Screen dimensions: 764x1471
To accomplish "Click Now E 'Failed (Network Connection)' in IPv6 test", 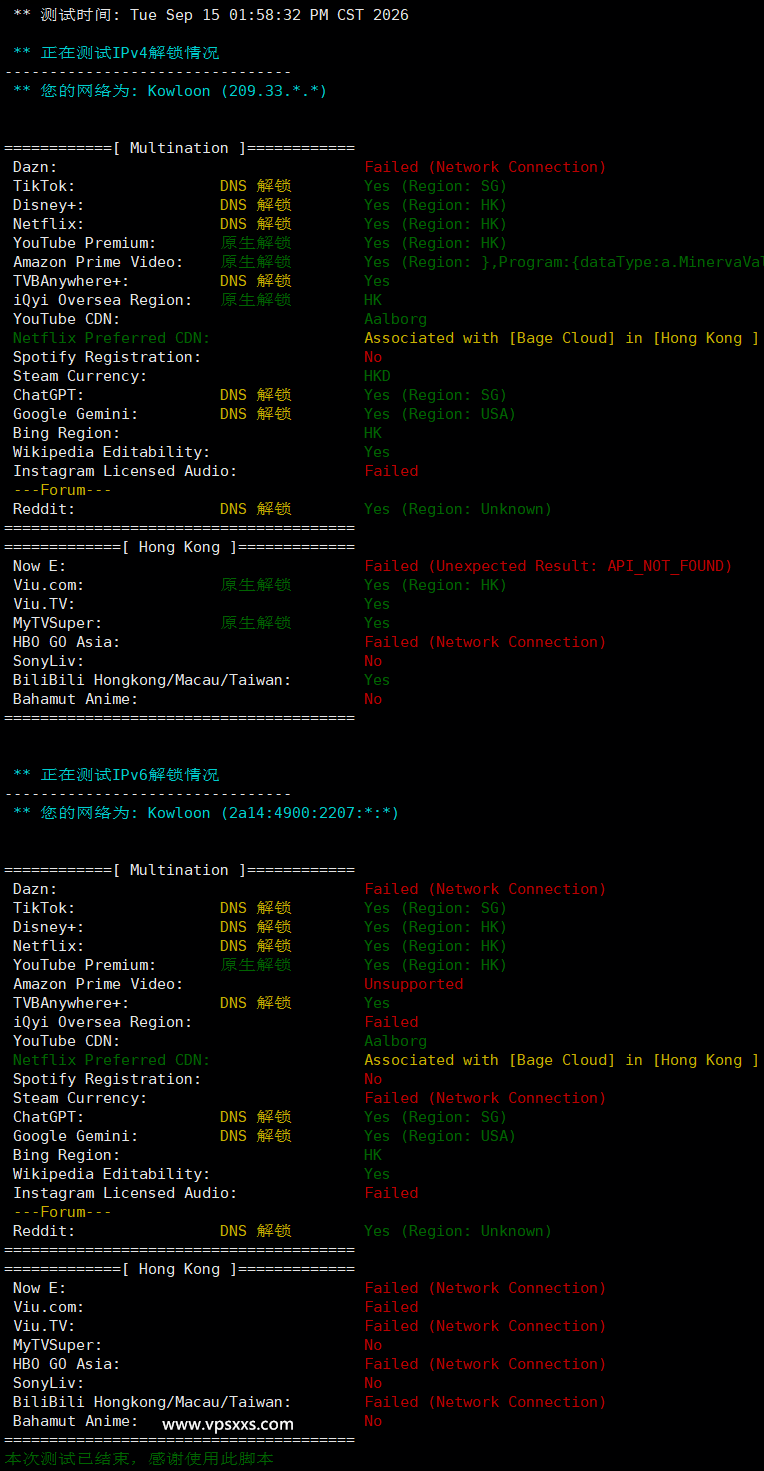I will pyautogui.click(x=485, y=1288).
